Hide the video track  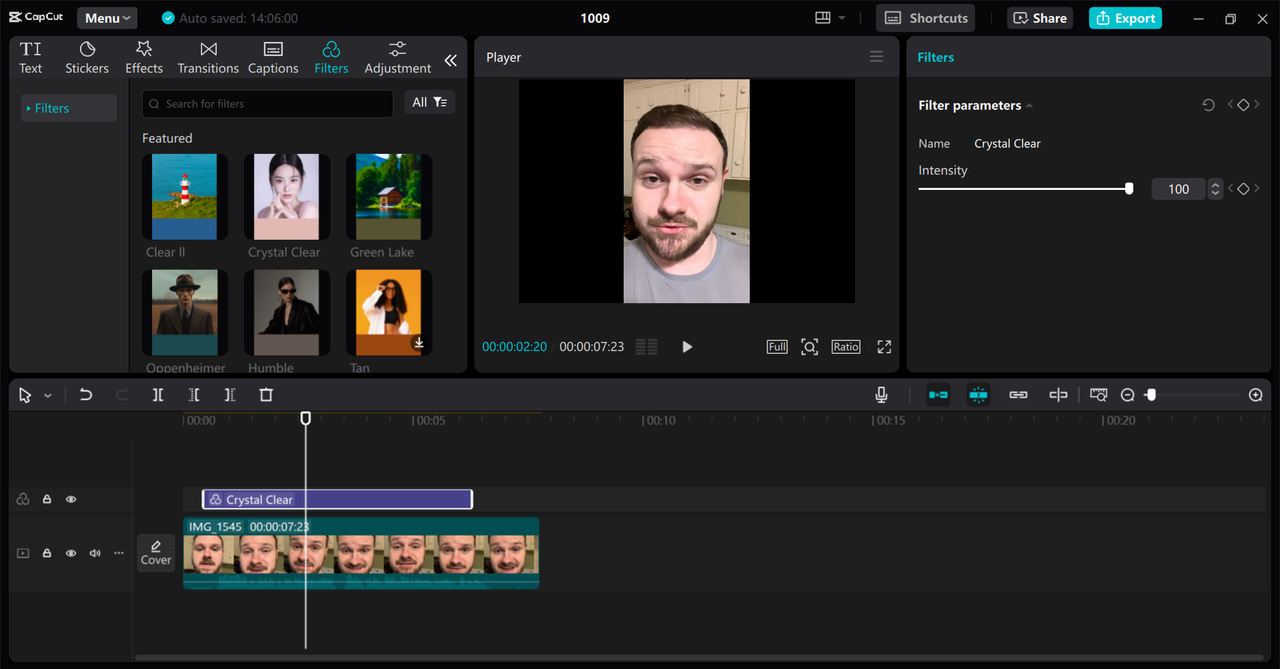(71, 553)
